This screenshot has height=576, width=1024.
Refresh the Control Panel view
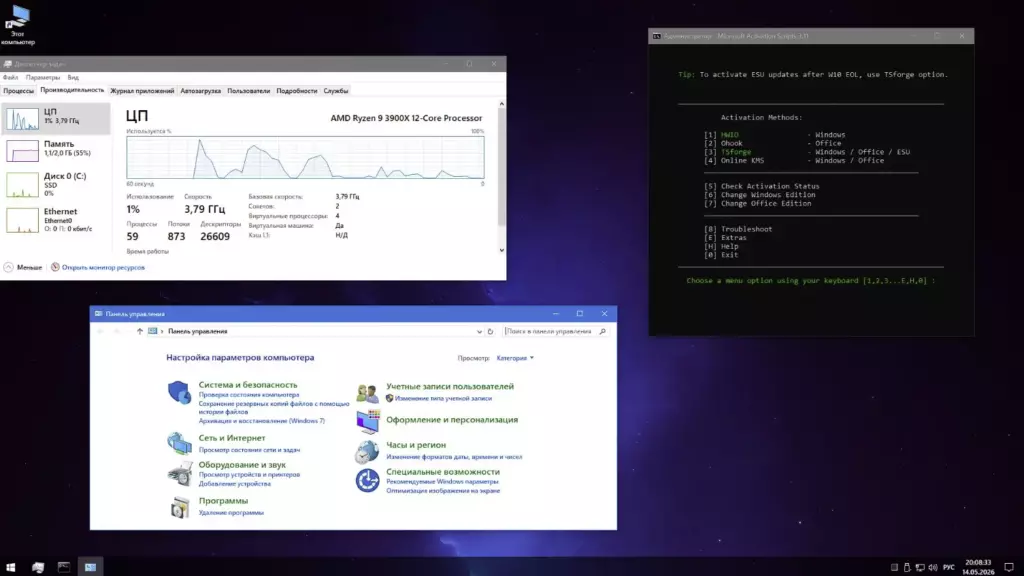[490, 332]
